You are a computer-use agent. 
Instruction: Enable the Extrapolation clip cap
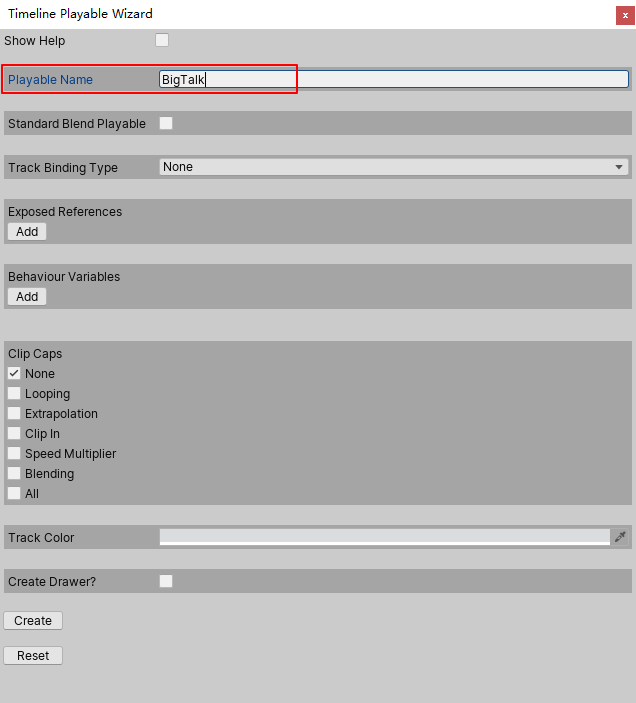(14, 413)
